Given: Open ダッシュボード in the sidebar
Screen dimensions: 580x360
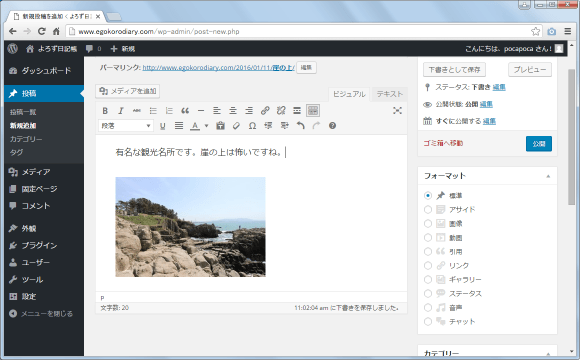Looking at the screenshot, I should pos(44,71).
